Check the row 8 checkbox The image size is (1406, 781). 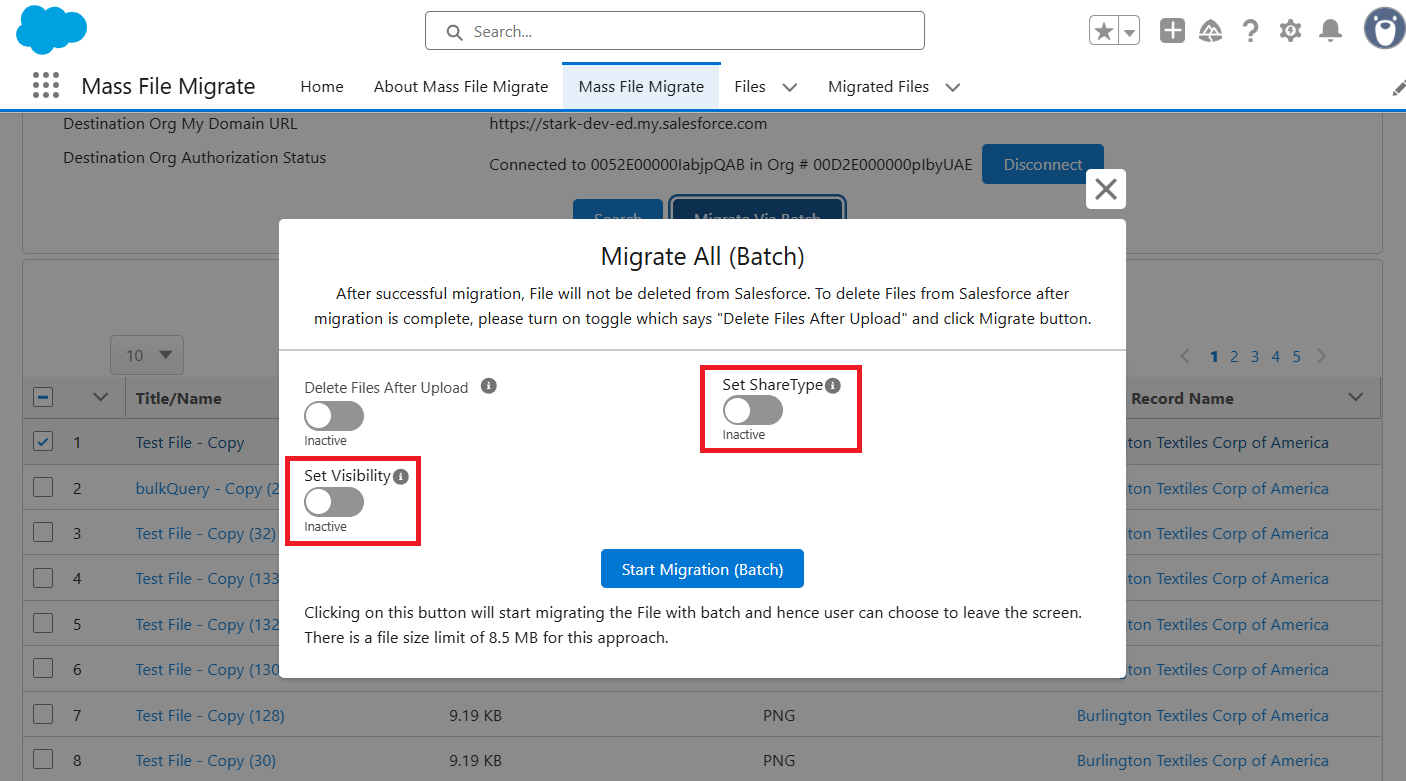click(43, 760)
